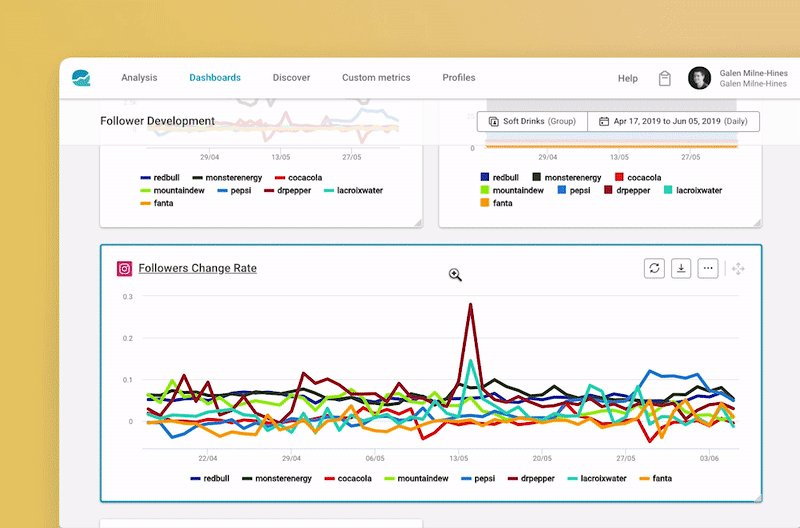The height and width of the screenshot is (528, 800).
Task: Click pepsi square swatch in right chart legend
Action: [x=562, y=190]
